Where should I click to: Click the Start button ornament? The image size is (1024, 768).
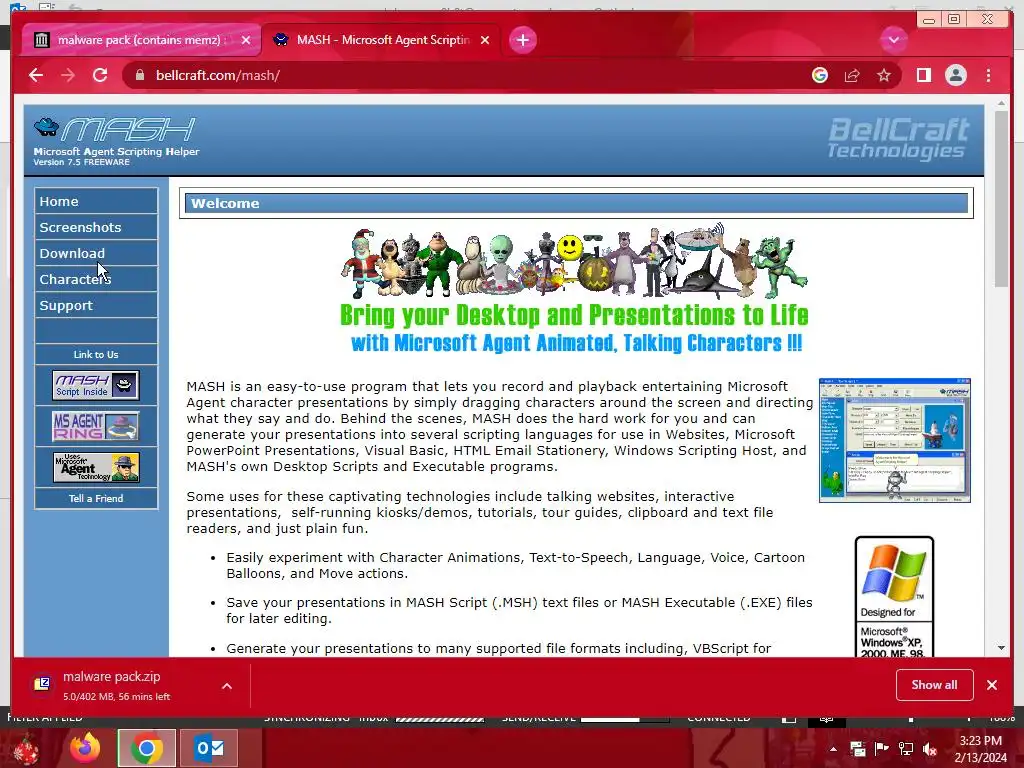pos(26,749)
